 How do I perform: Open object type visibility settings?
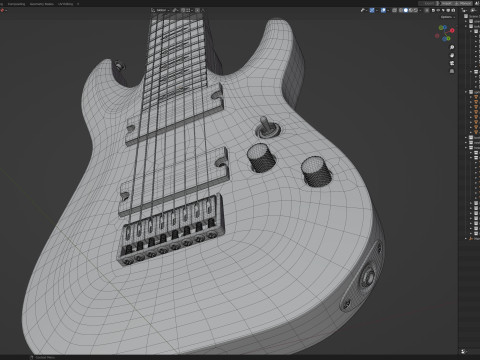pos(364,10)
